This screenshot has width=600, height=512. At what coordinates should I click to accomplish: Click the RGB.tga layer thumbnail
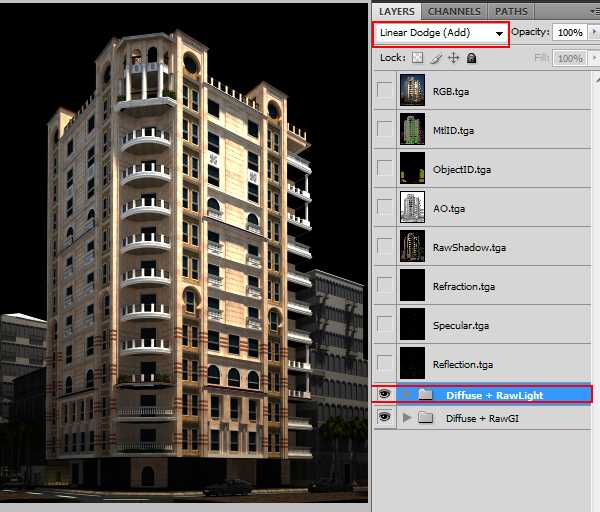pyautogui.click(x=412, y=90)
